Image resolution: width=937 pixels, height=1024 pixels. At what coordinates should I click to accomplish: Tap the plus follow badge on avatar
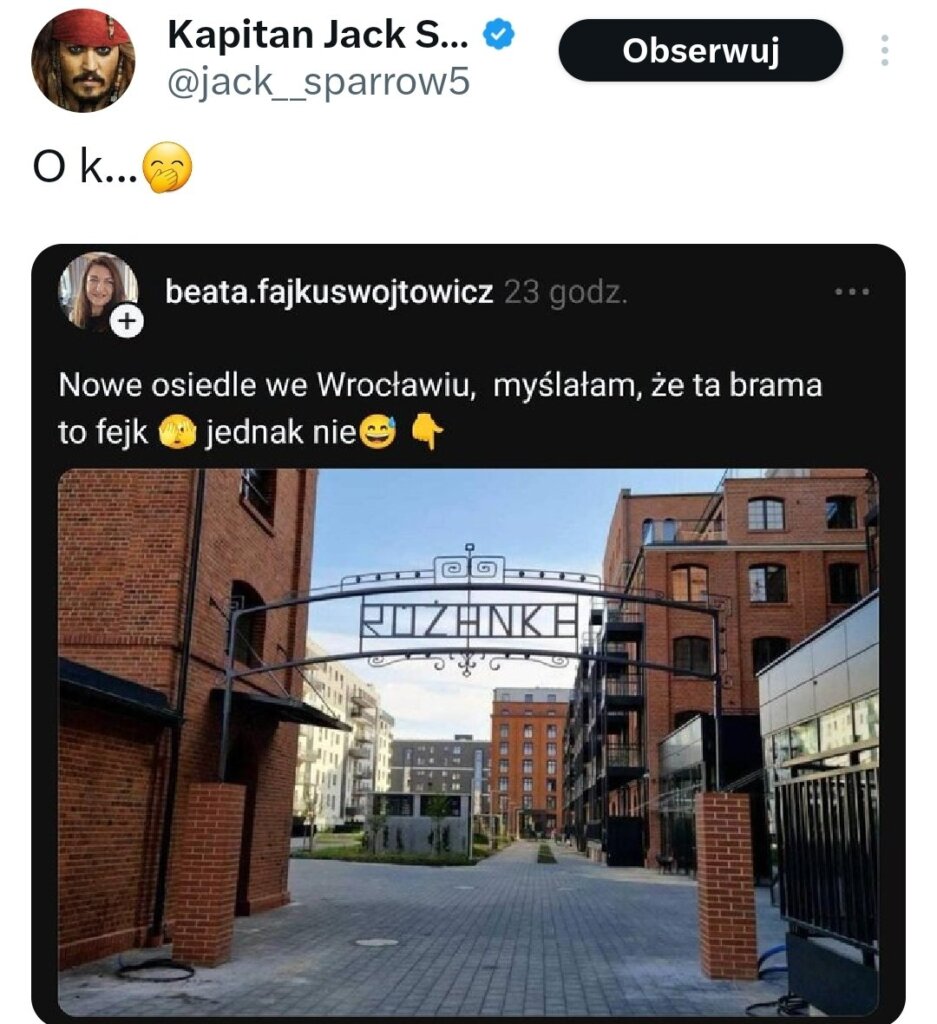click(x=127, y=321)
